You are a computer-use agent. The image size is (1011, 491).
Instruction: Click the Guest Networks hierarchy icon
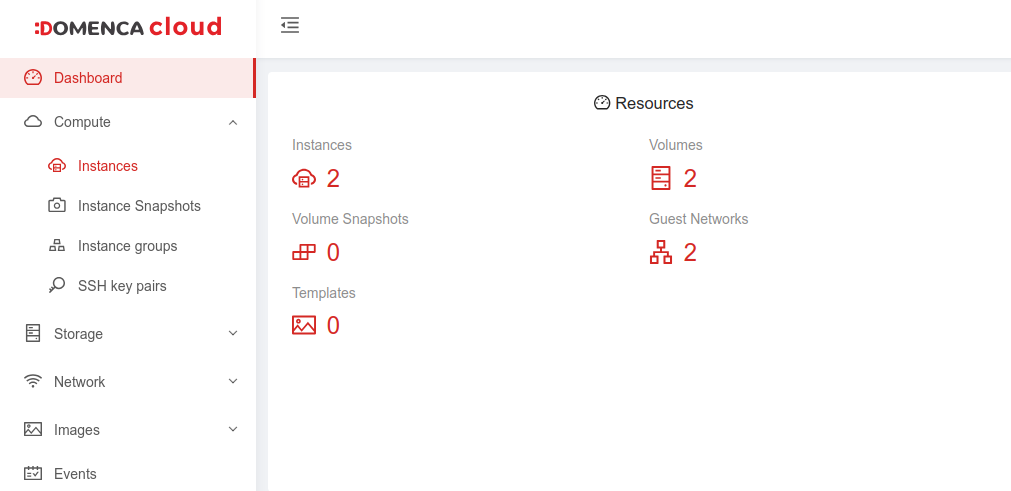[661, 253]
